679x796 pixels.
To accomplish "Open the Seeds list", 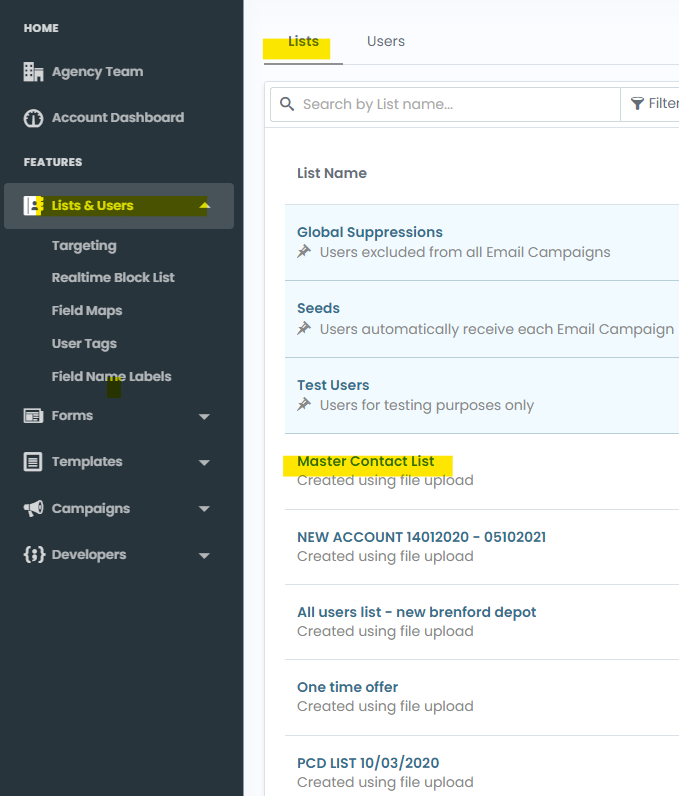I will click(318, 308).
